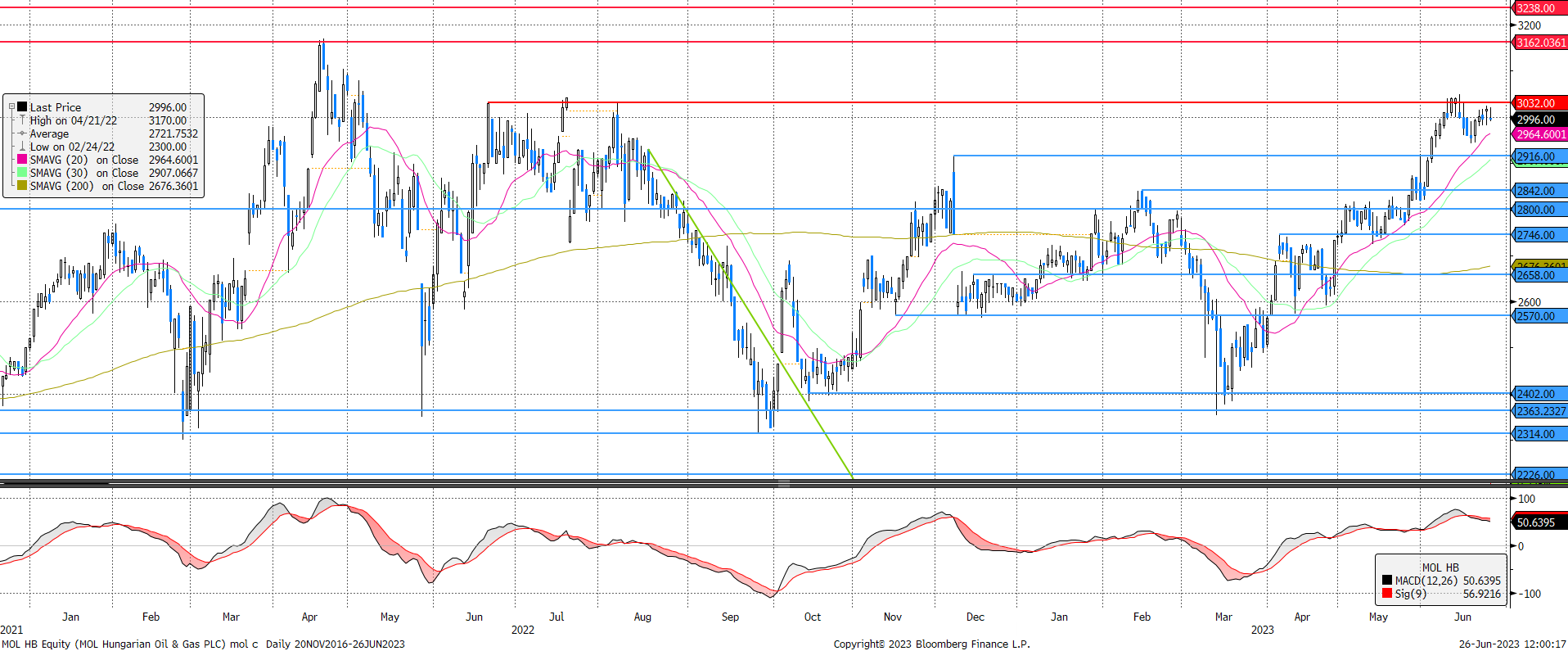
Task: Click the light green SMAVG (30) swatch
Action: click(x=22, y=173)
